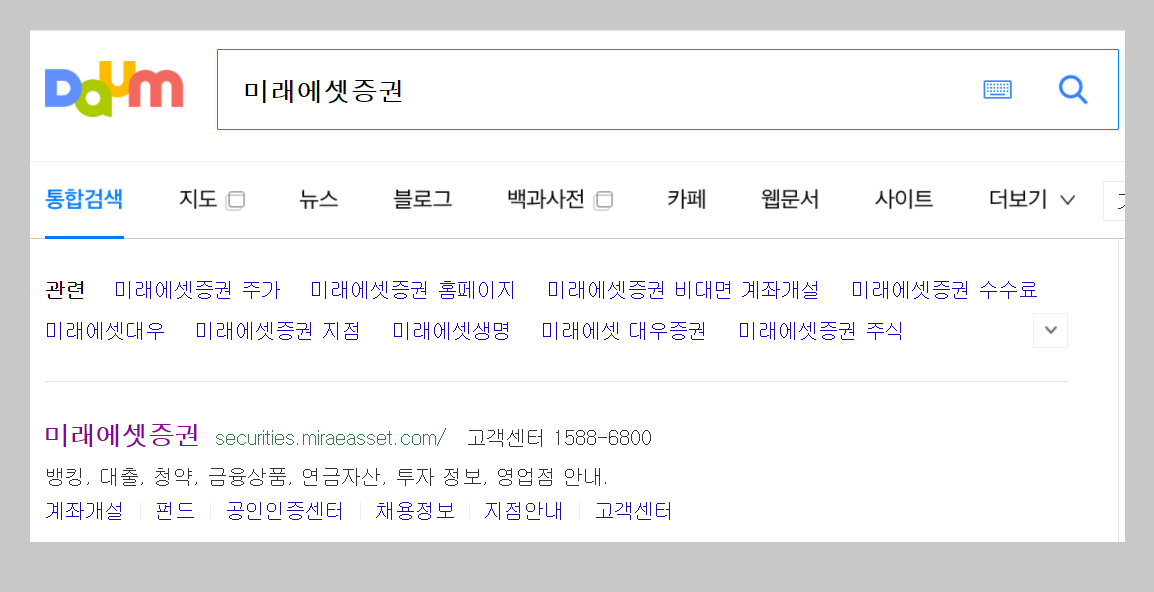The width and height of the screenshot is (1154, 592).
Task: Click related search 미래에셋증권 수수료
Action: click(944, 289)
